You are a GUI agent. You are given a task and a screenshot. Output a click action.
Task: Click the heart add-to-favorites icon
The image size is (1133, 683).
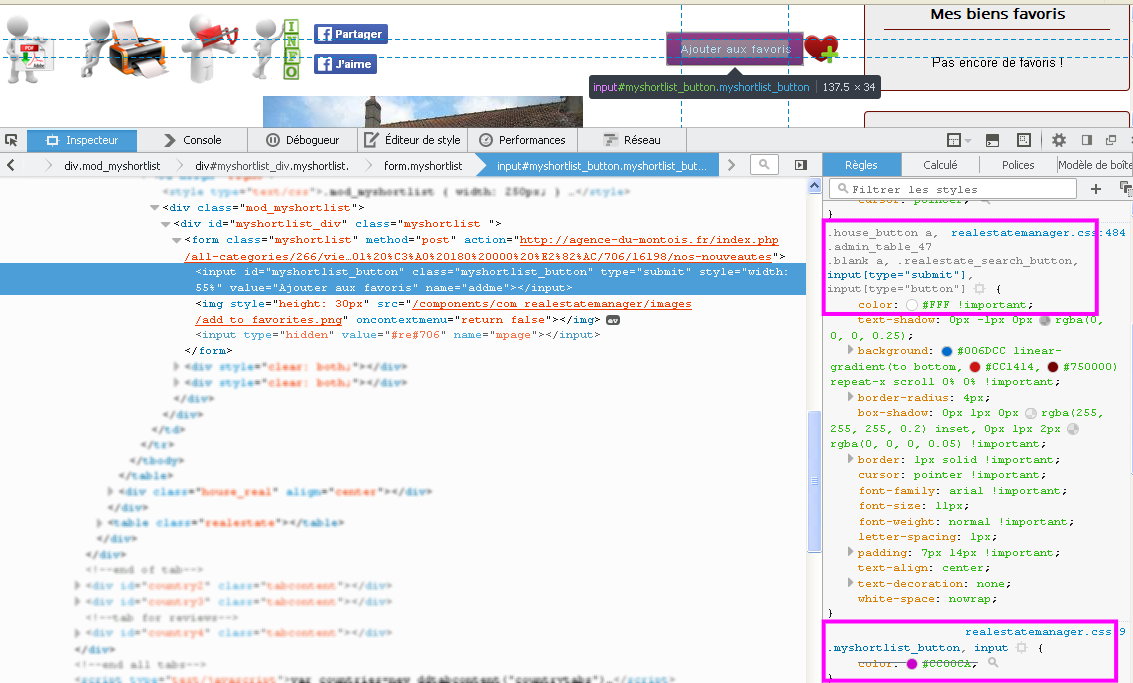click(x=822, y=48)
